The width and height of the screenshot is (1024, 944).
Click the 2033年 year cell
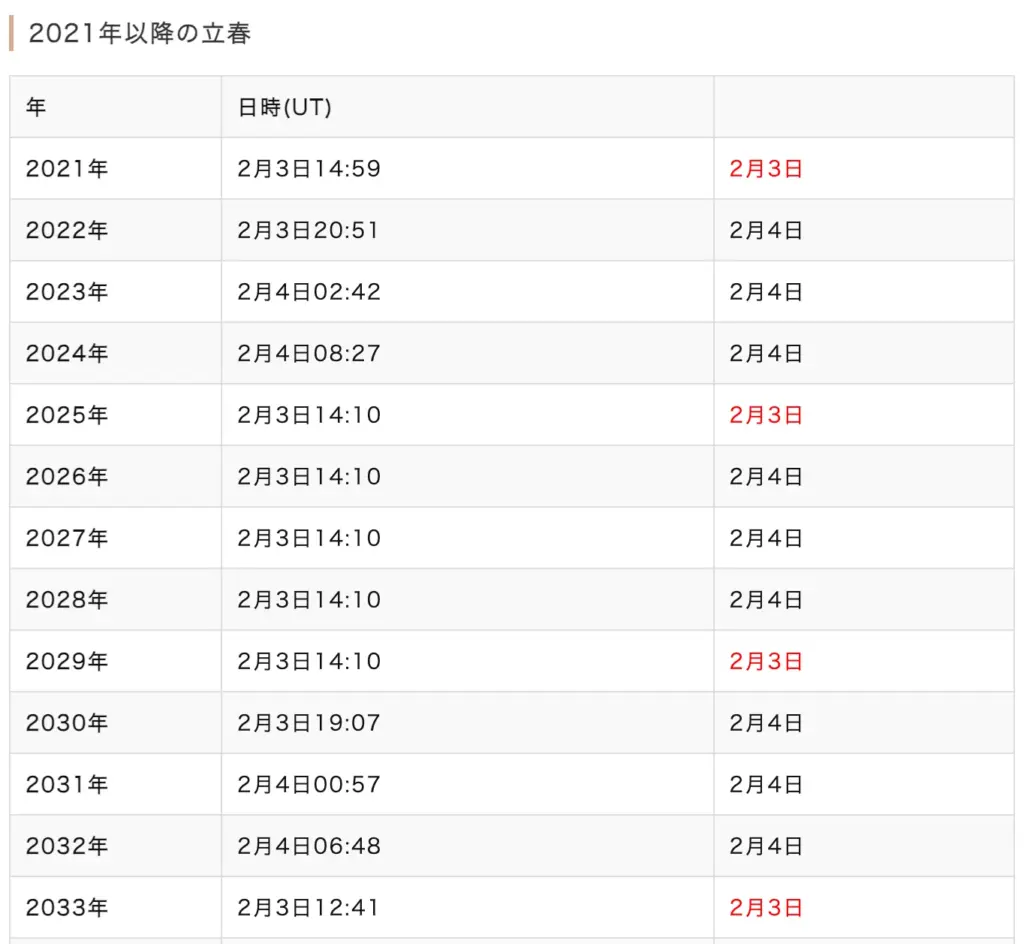click(x=67, y=908)
